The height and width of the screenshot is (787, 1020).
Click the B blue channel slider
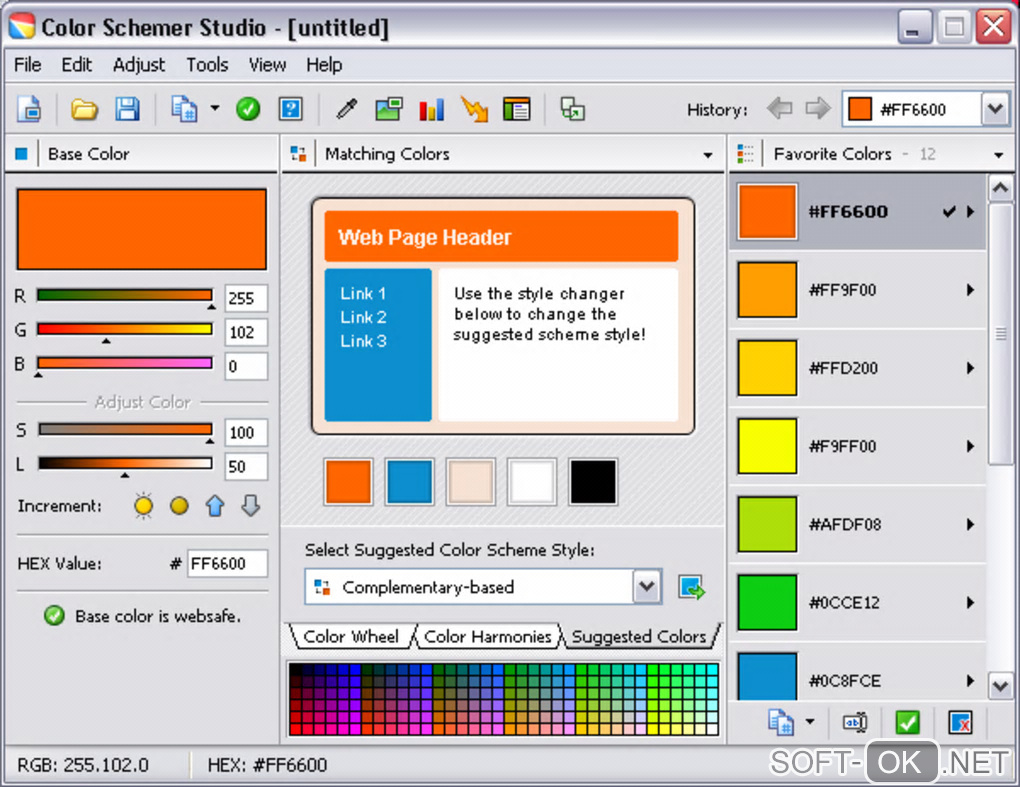125,364
